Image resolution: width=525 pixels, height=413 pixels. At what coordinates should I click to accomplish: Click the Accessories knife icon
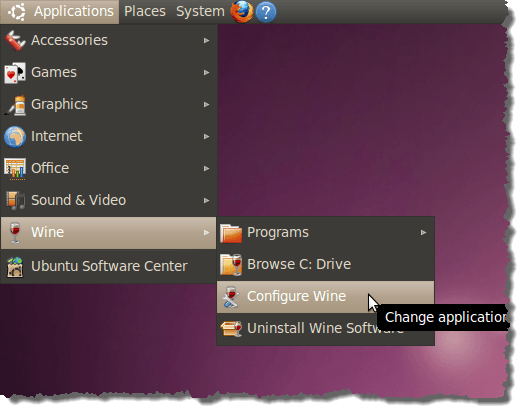coord(15,41)
